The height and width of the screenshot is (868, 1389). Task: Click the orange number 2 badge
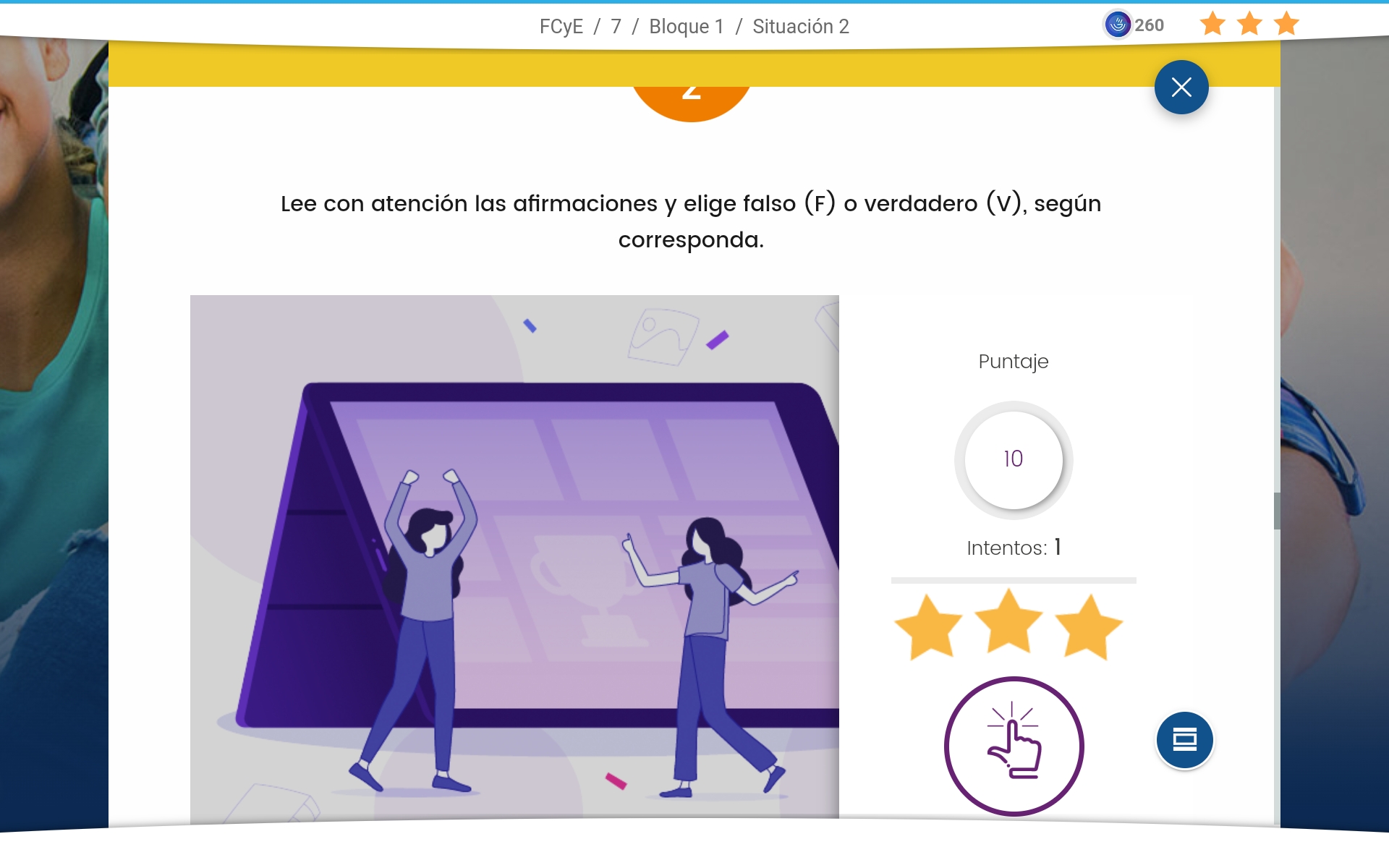click(x=692, y=103)
